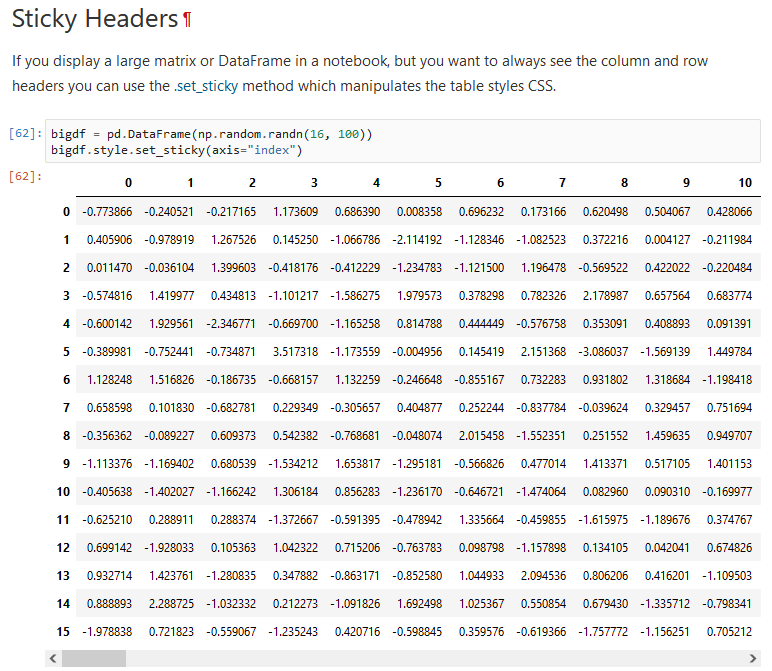
Task: Open the .set_sticky method link
Action: [206, 86]
